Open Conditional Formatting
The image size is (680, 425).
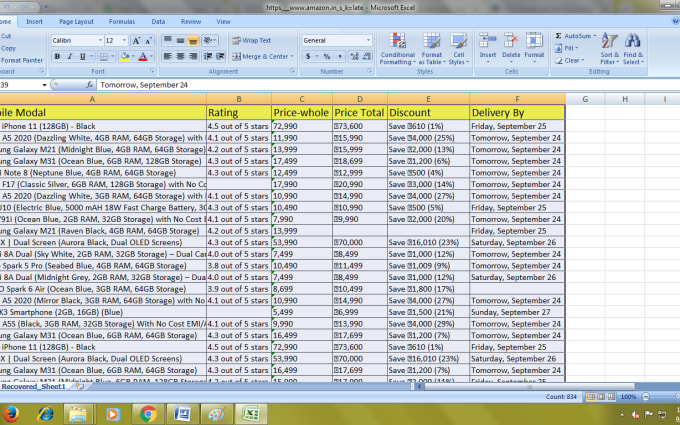pyautogui.click(x=397, y=49)
